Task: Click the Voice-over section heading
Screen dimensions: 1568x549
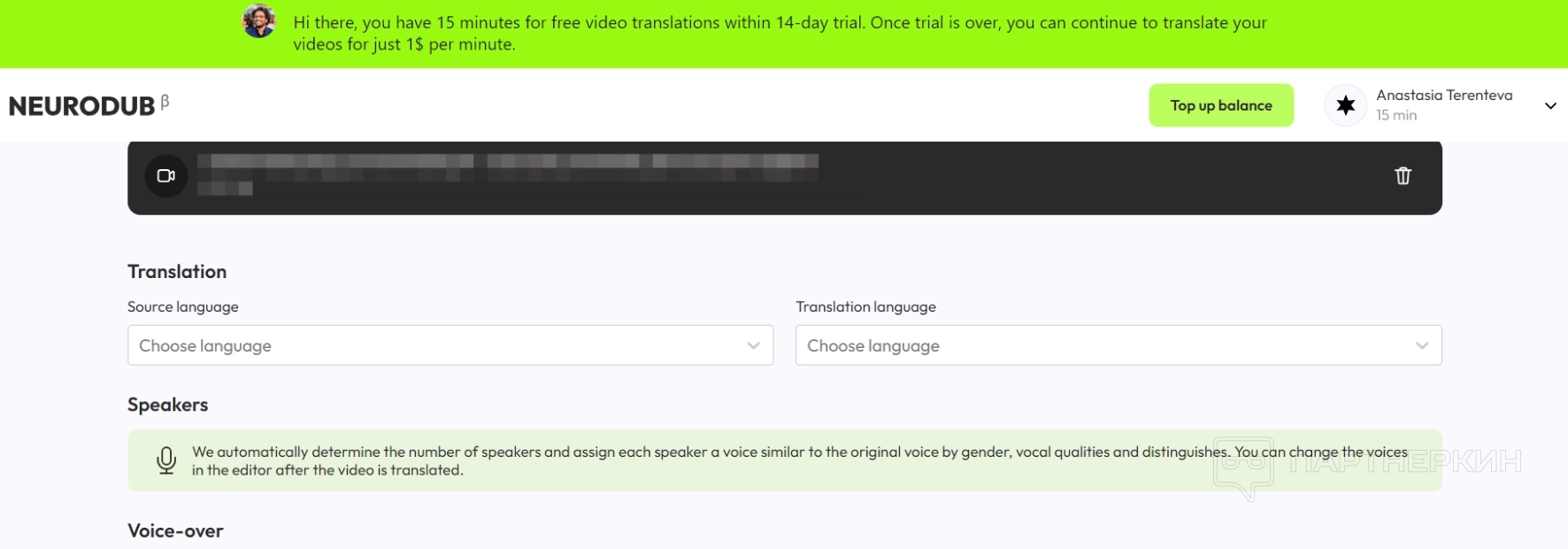Action: click(x=175, y=530)
